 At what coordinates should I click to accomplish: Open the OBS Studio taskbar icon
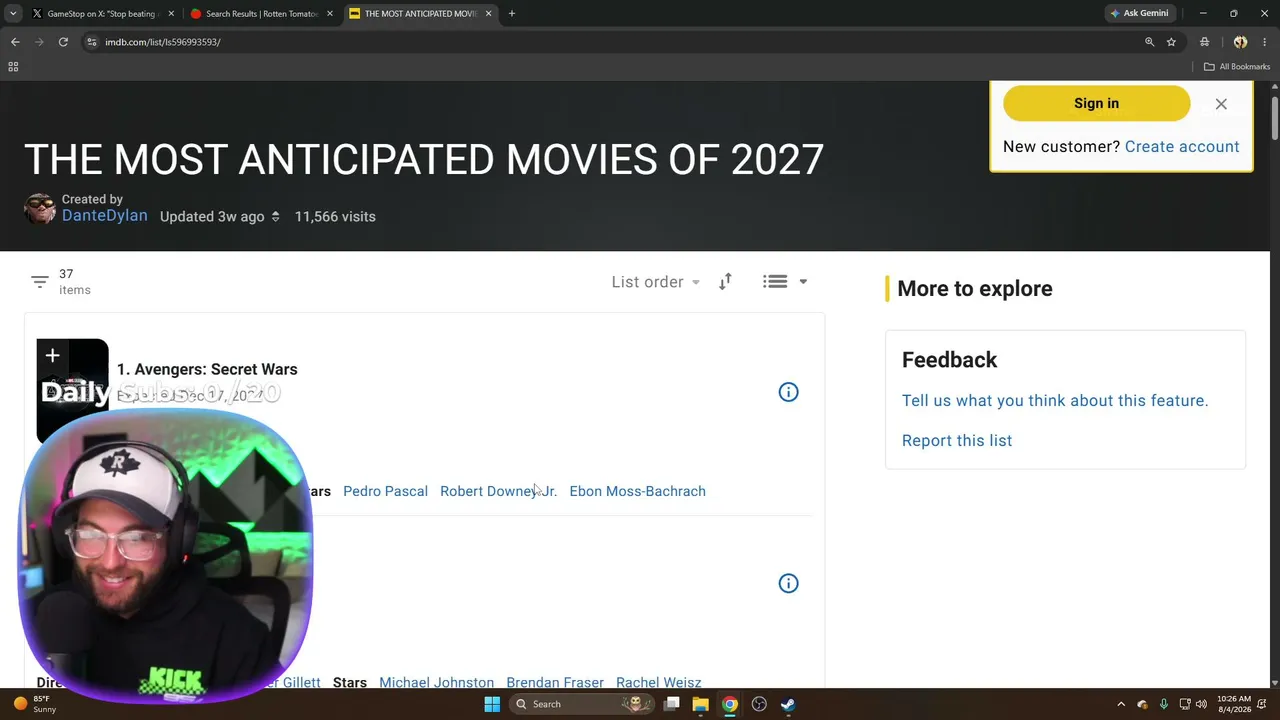[759, 704]
